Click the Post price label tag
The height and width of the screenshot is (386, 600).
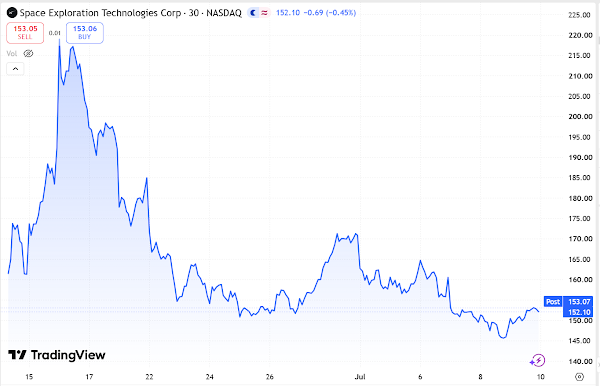[x=553, y=301]
